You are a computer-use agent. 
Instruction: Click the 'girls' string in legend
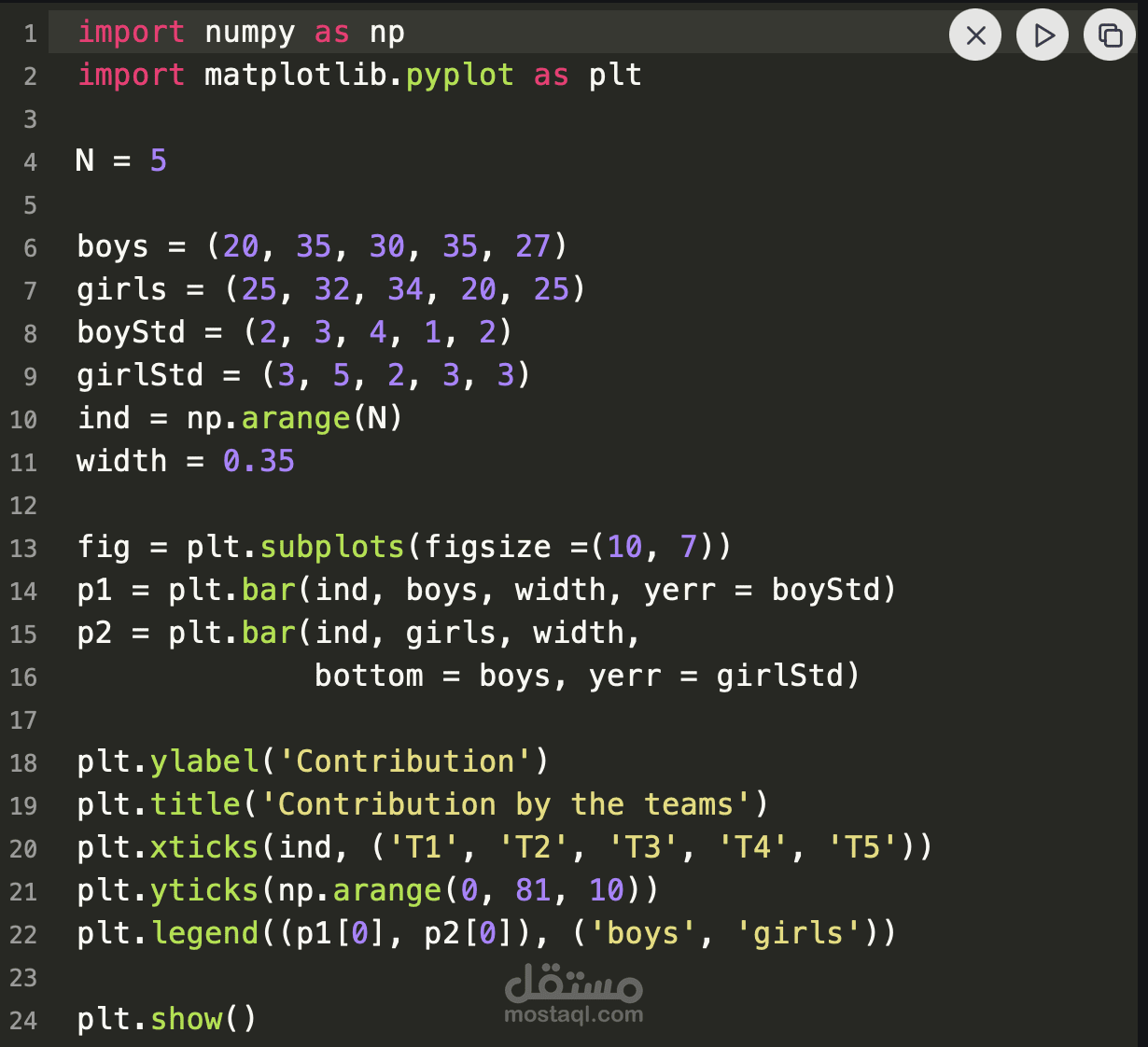click(x=799, y=934)
